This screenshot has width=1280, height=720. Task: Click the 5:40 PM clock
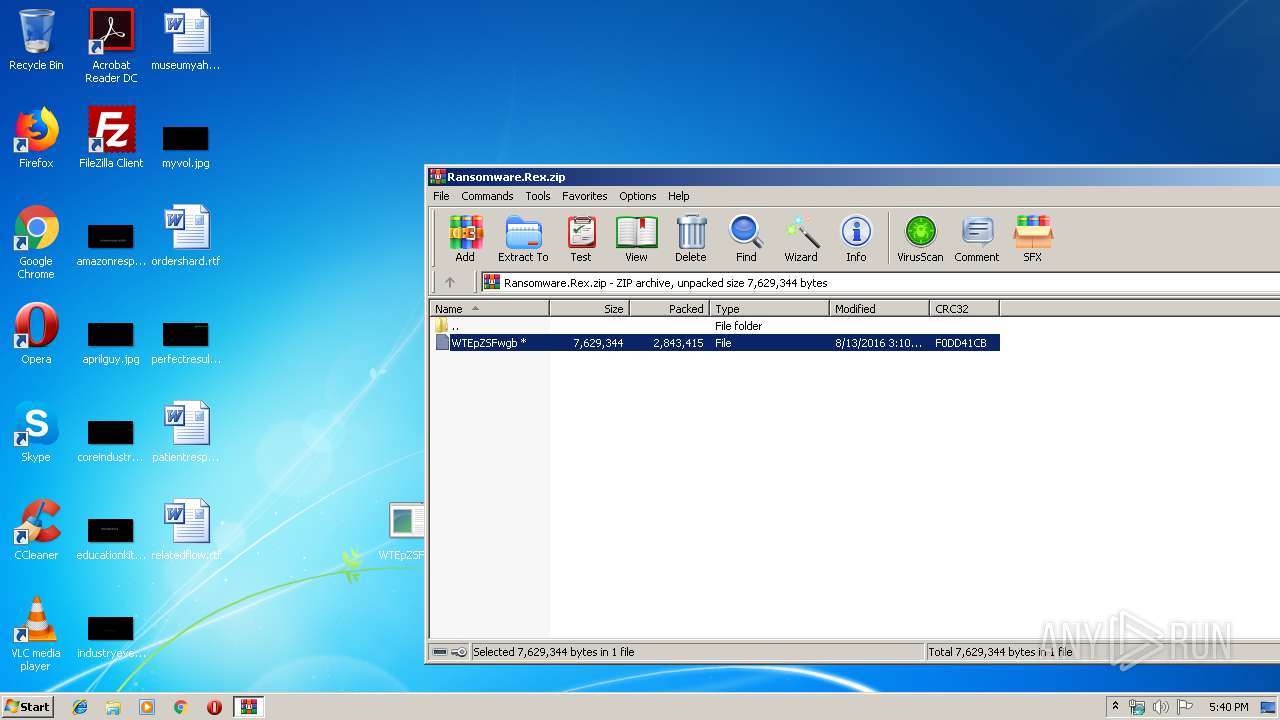[x=1228, y=707]
